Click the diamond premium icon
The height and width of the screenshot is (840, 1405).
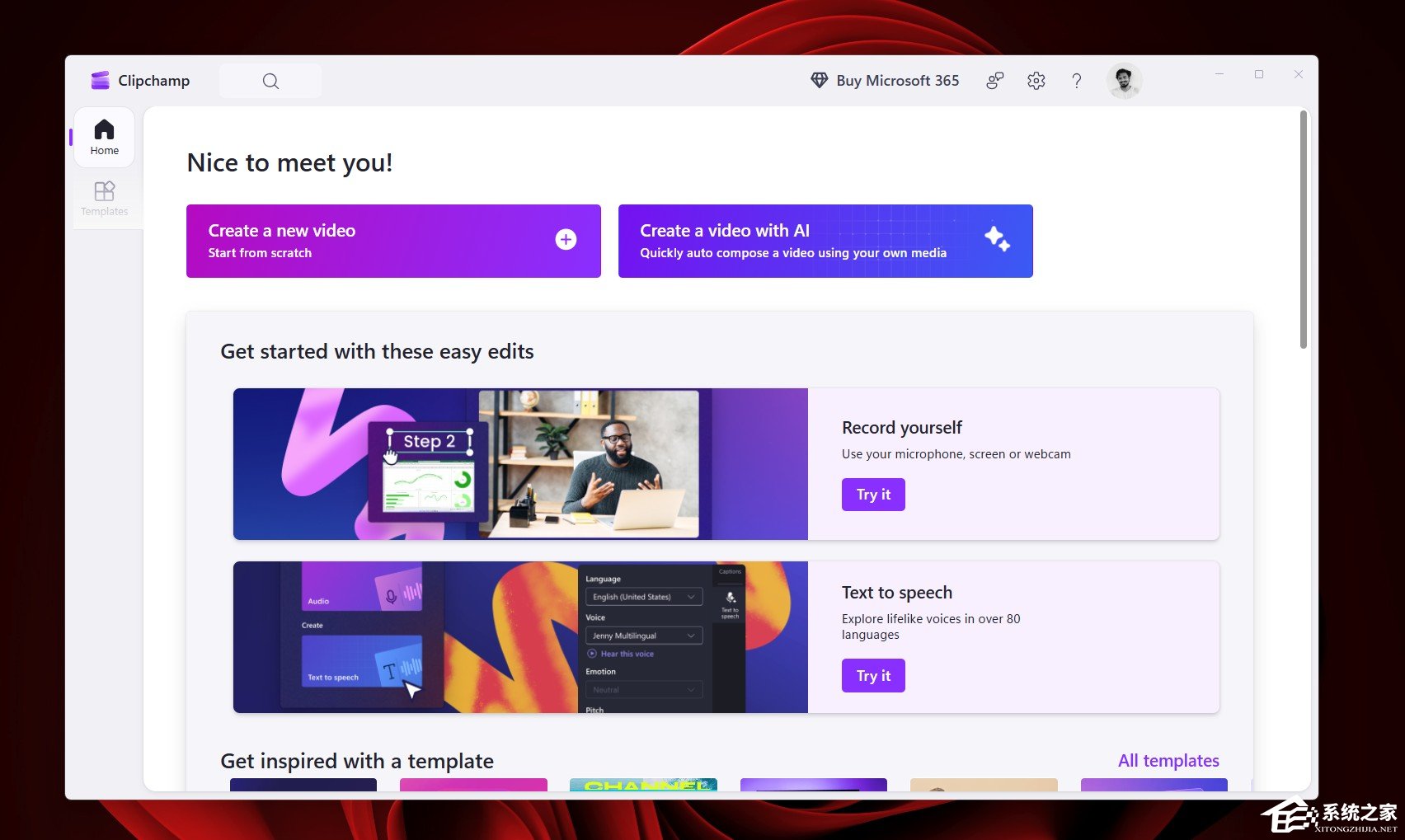(819, 80)
